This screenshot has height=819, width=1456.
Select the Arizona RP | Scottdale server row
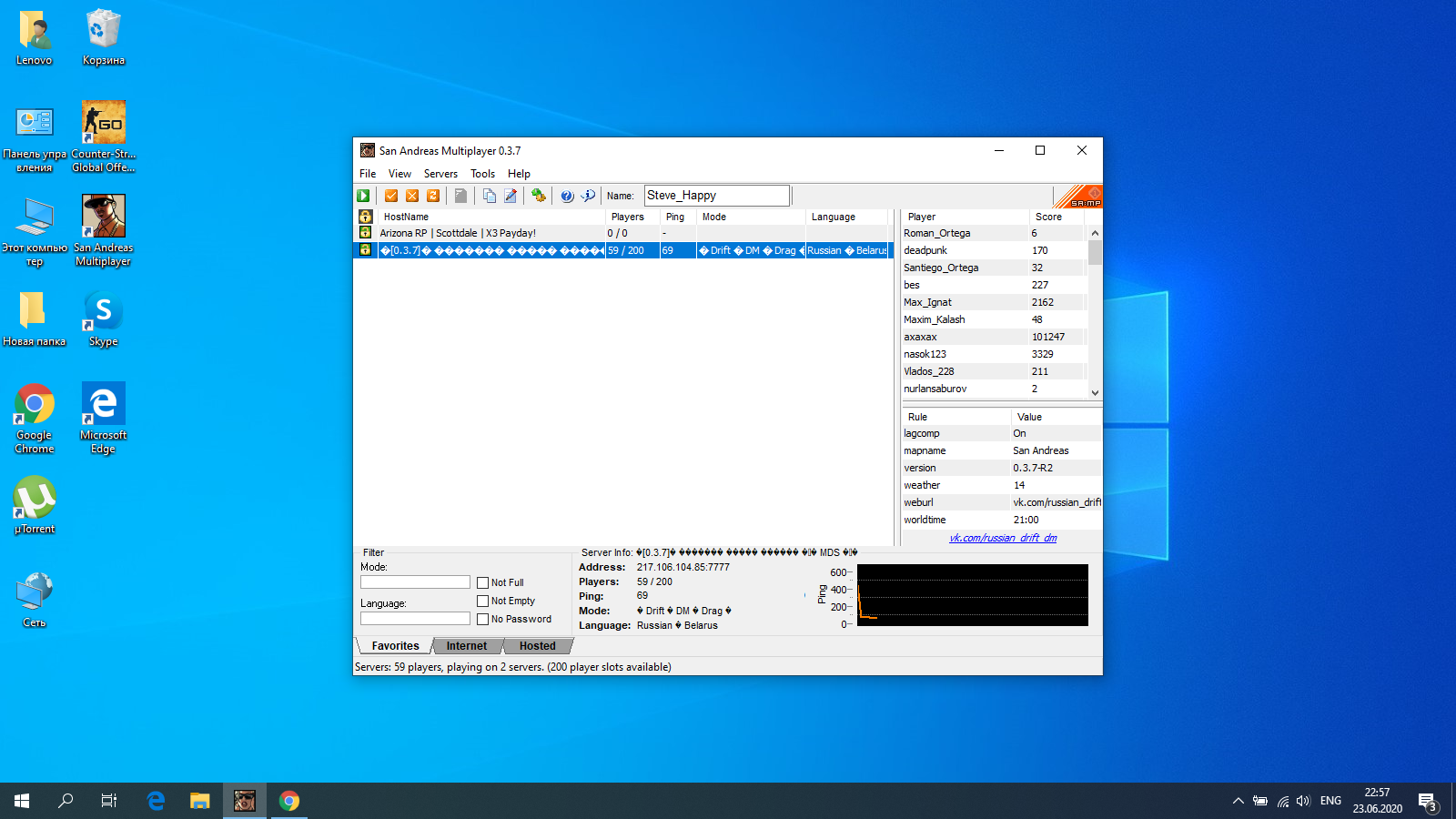coord(623,233)
